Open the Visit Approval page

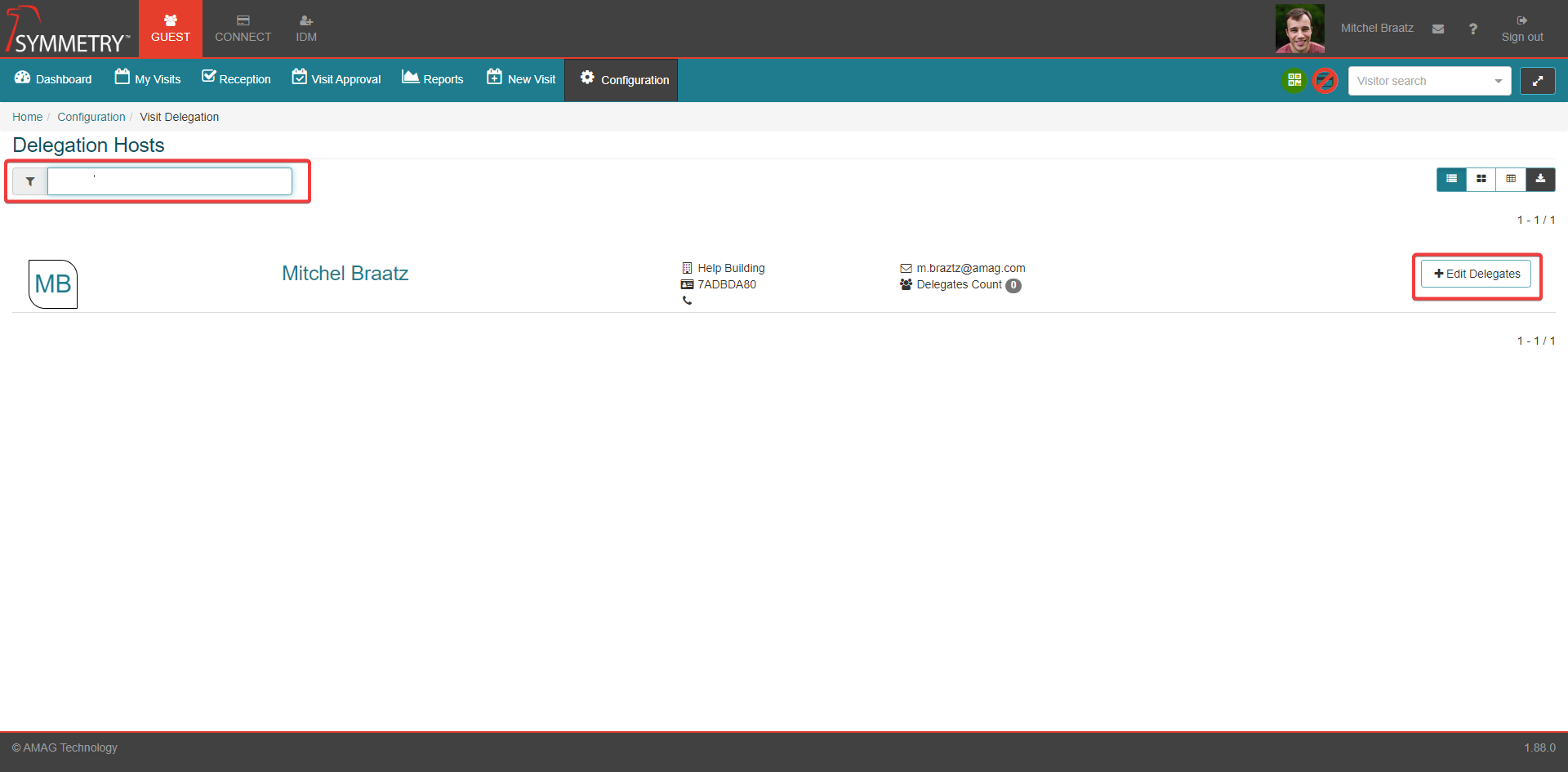pos(336,79)
